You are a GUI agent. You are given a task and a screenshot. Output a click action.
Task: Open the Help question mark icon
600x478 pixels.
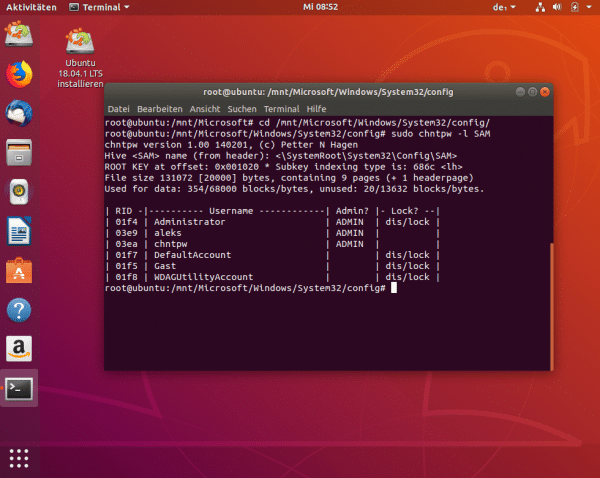[19, 309]
